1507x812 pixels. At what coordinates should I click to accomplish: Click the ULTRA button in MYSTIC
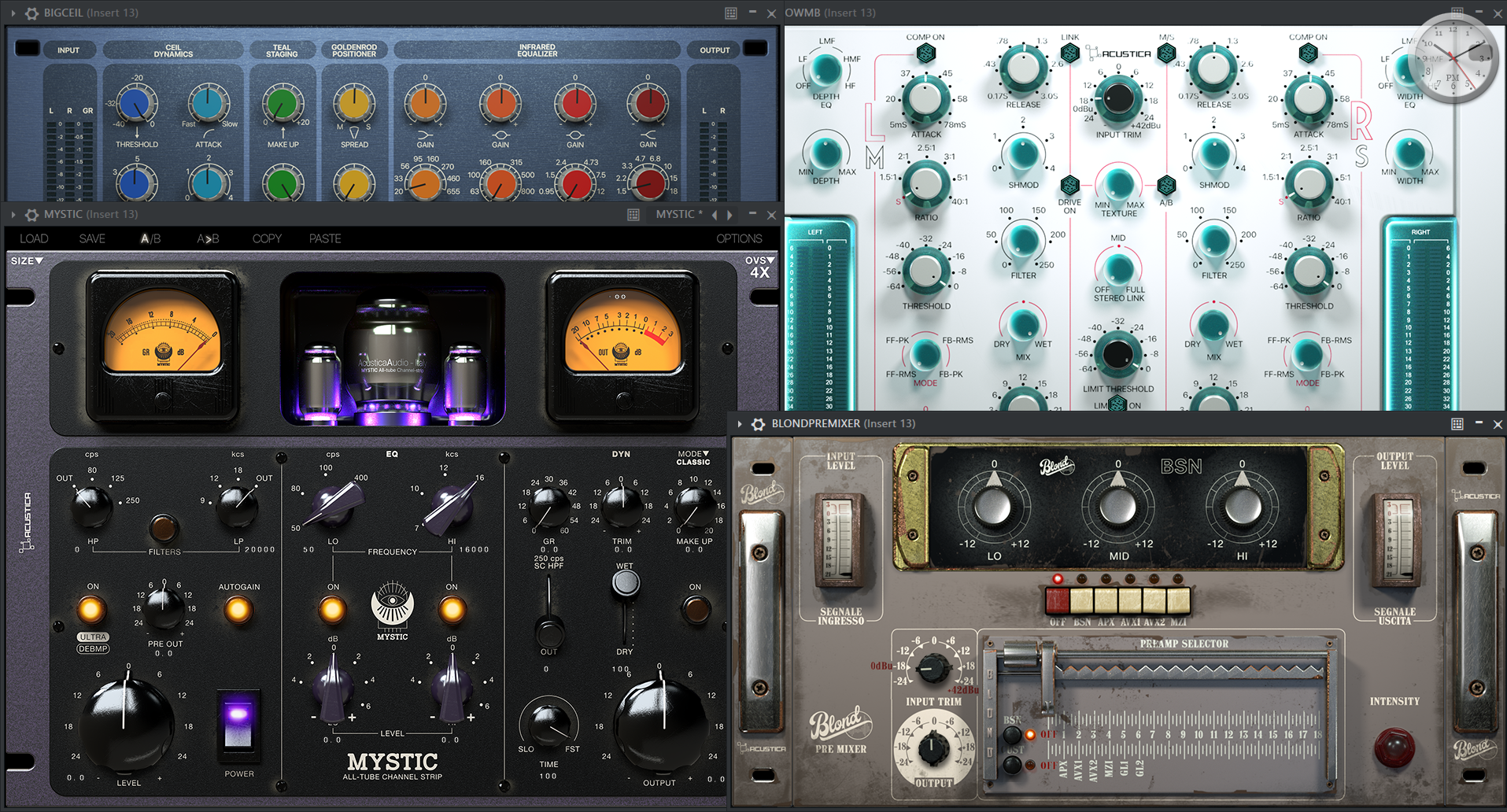[93, 637]
